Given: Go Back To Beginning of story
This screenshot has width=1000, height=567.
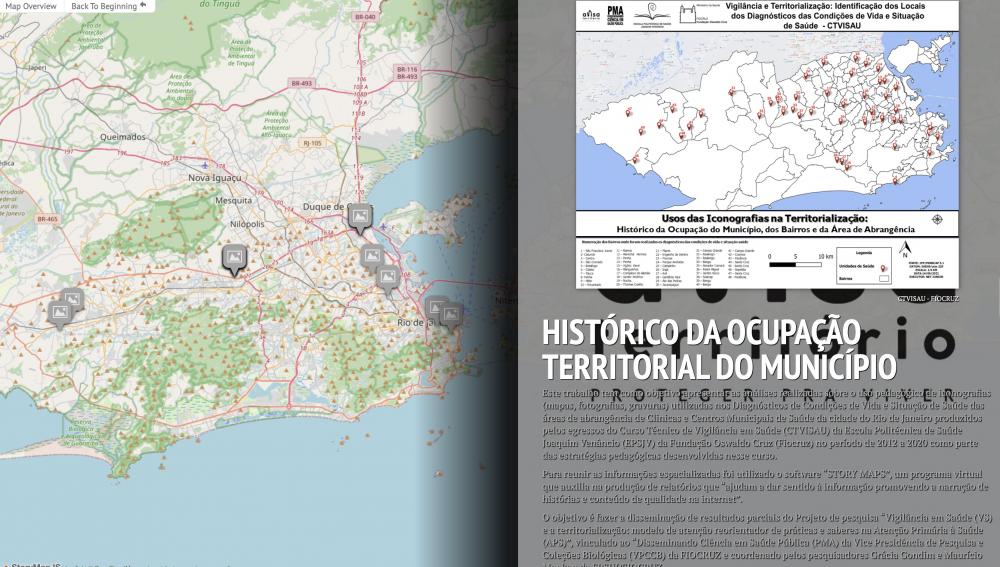Looking at the screenshot, I should pyautogui.click(x=108, y=6).
